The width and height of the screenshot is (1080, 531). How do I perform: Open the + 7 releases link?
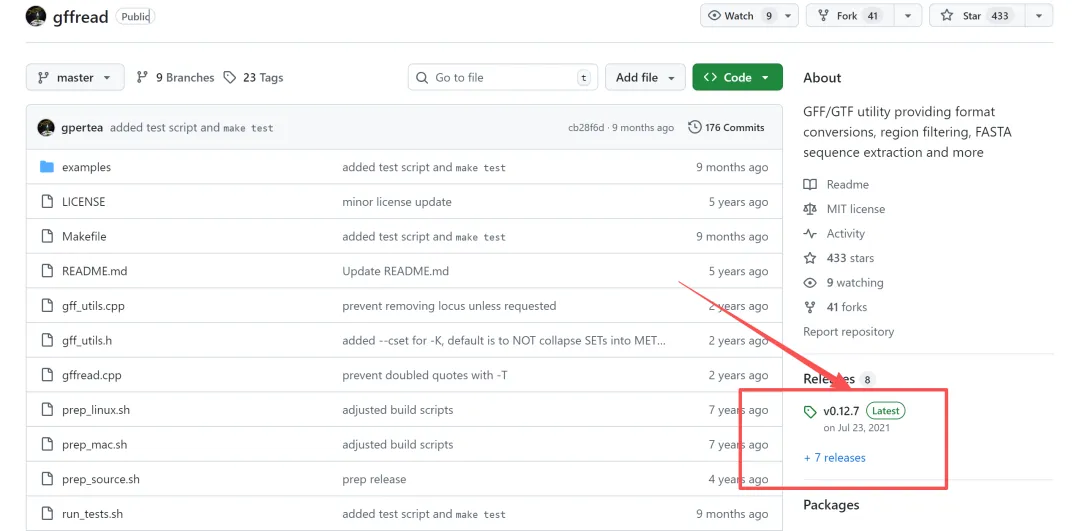[x=835, y=457]
